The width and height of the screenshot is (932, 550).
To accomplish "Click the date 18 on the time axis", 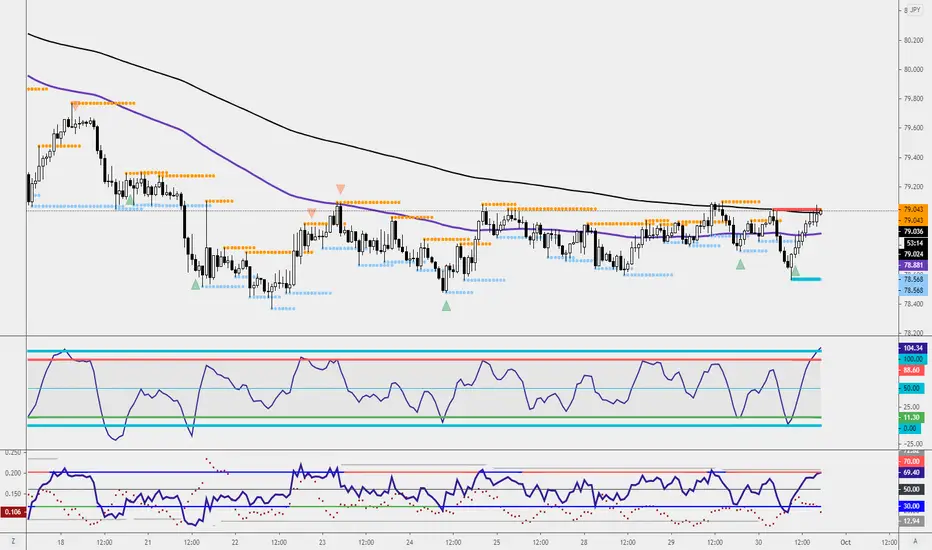I will click(61, 542).
